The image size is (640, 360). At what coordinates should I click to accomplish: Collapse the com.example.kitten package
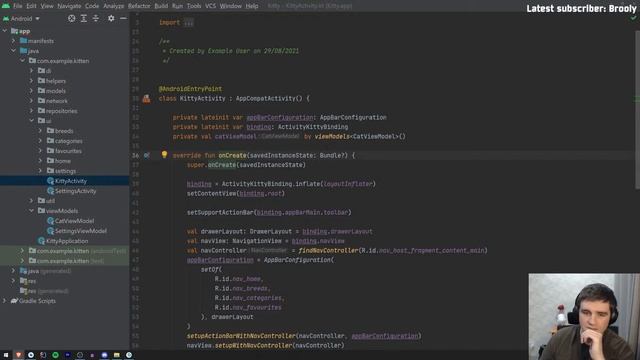(22, 61)
